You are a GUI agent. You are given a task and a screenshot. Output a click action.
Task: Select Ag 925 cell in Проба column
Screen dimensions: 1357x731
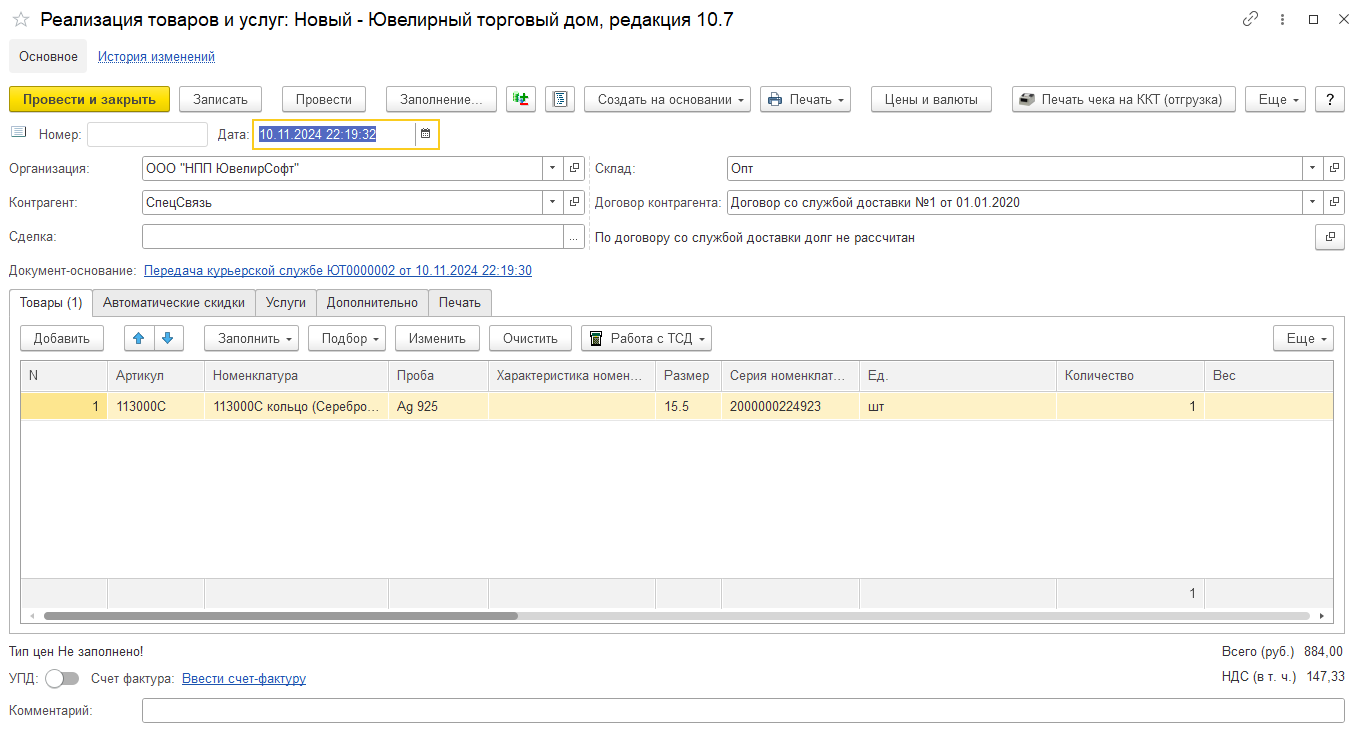click(x=438, y=407)
